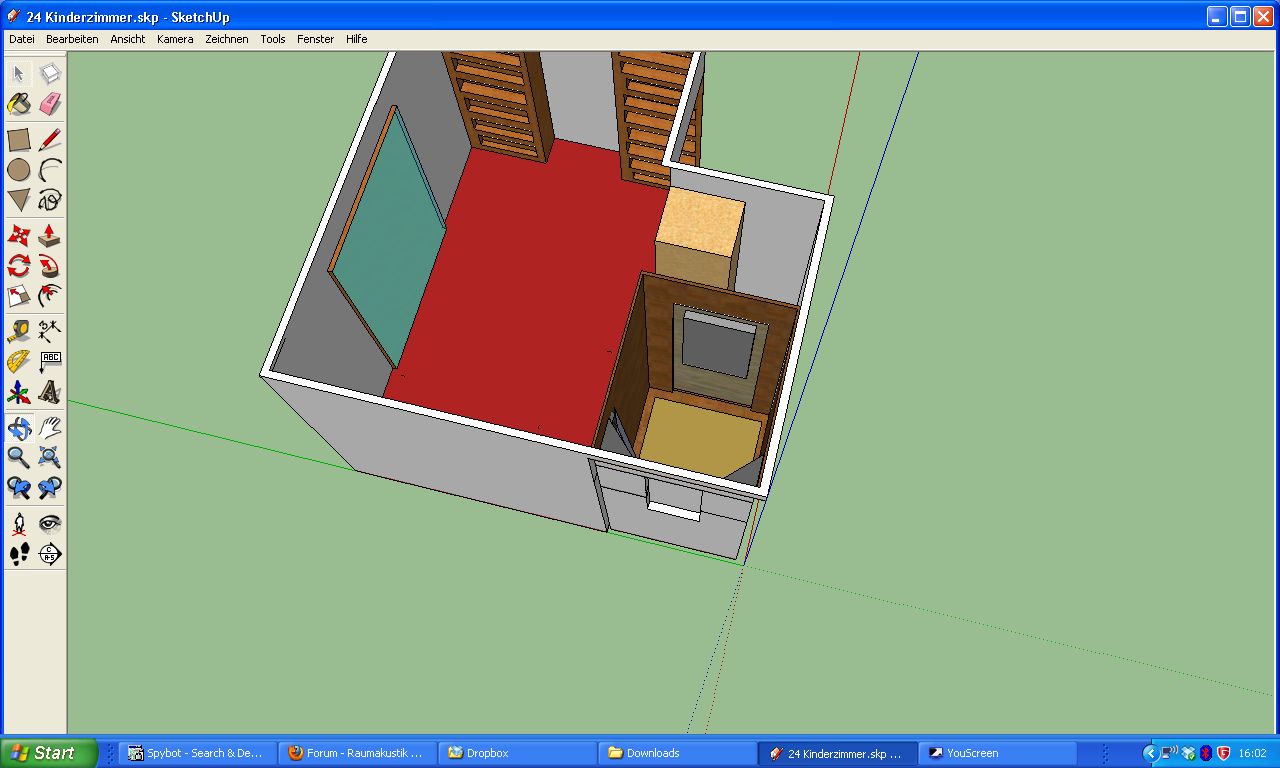This screenshot has width=1280, height=768.
Task: Activate the Make Component tool
Action: pyautogui.click(x=50, y=74)
